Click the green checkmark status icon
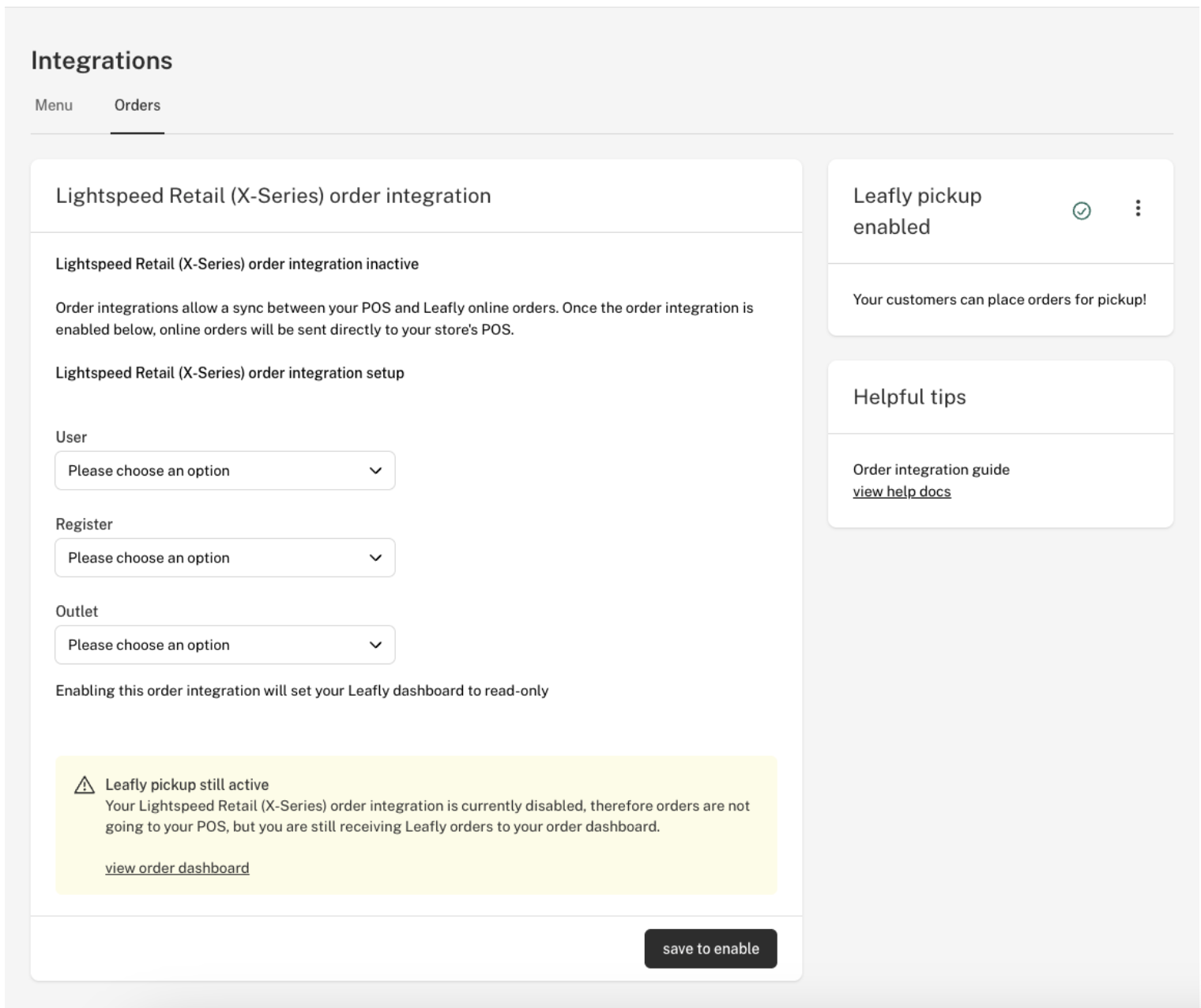Image resolution: width=1201 pixels, height=1008 pixels. tap(1081, 211)
